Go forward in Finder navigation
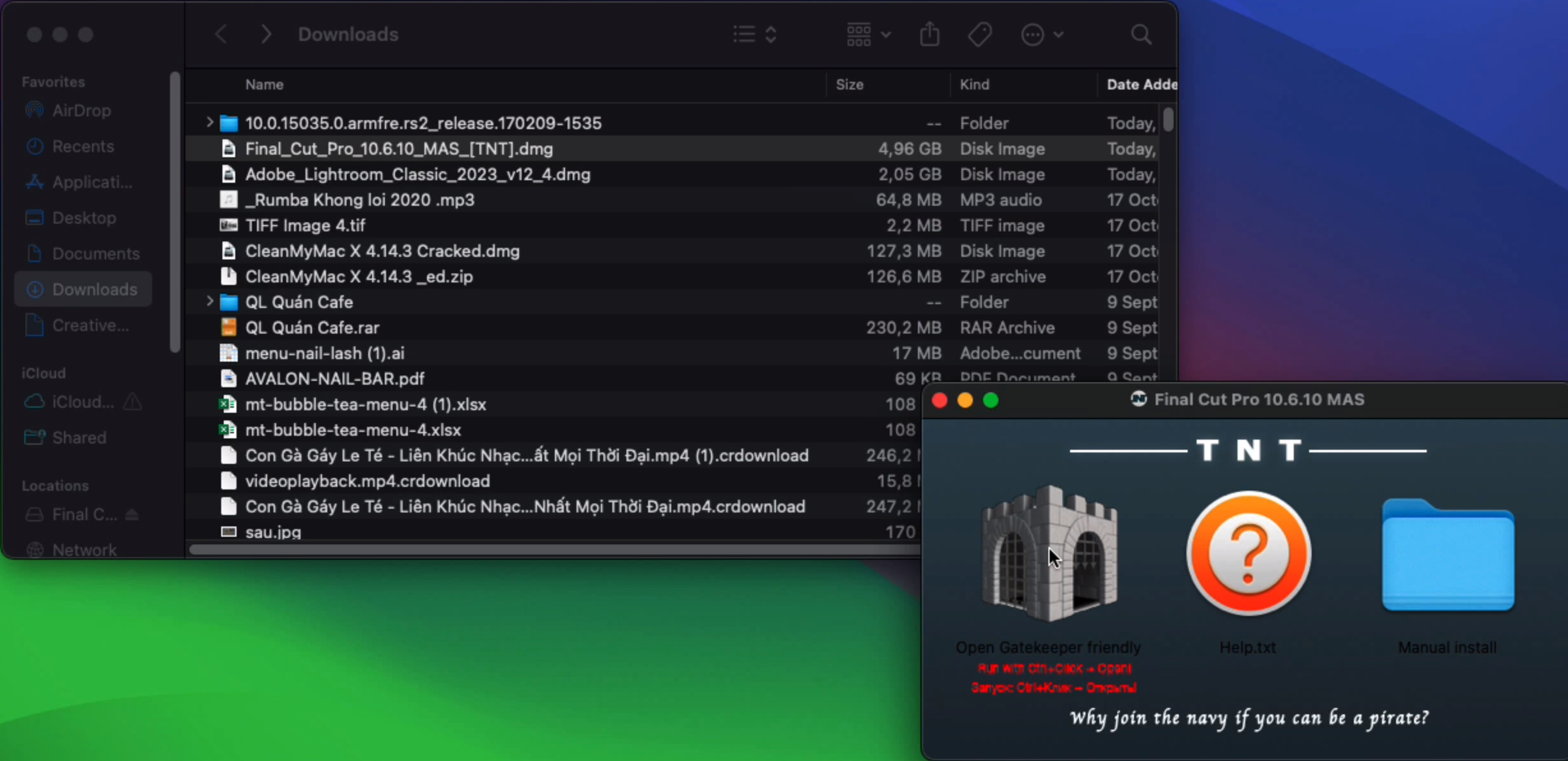Viewport: 1568px width, 761px height. click(266, 35)
